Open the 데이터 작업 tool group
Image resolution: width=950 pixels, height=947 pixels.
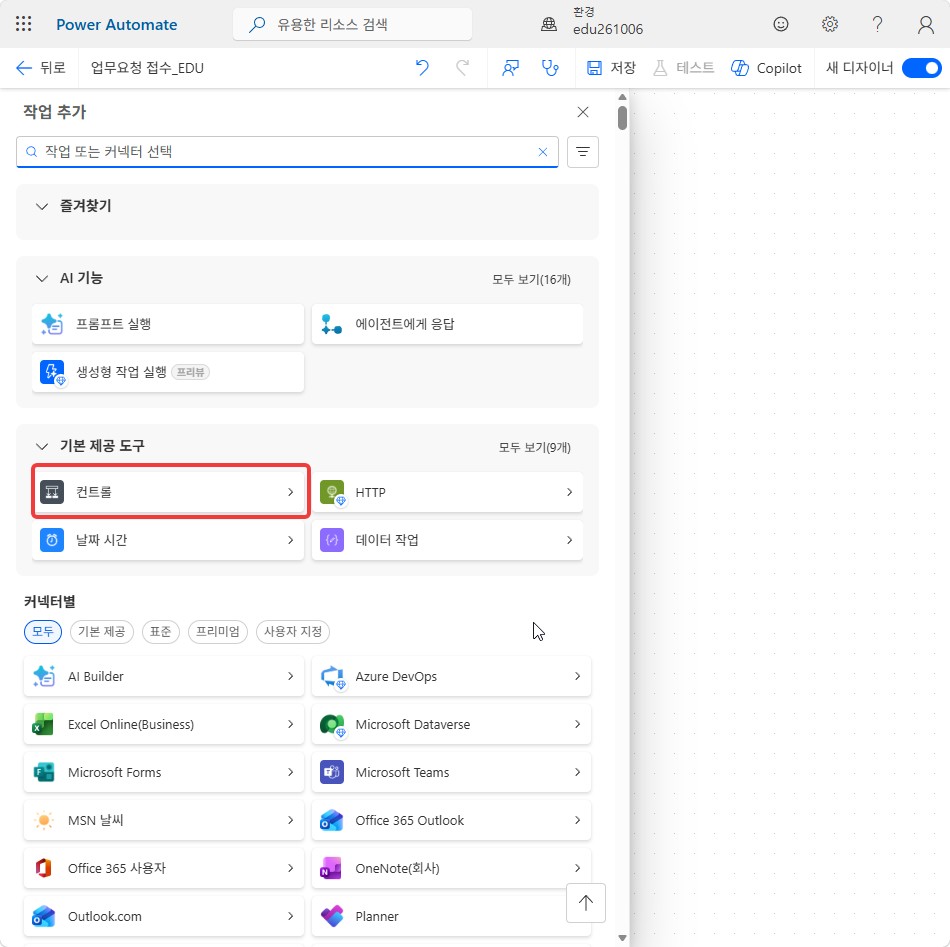447,540
